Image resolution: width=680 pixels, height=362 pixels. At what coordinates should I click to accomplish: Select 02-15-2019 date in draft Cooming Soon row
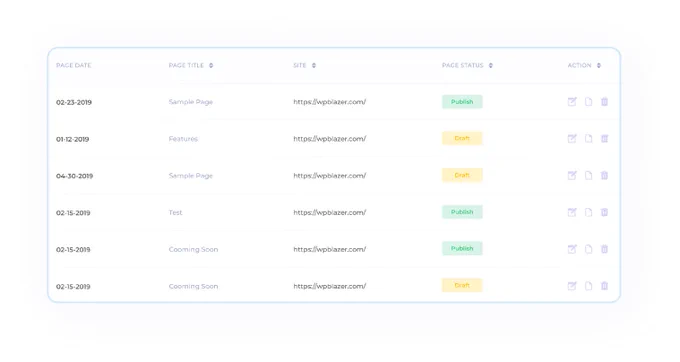pyautogui.click(x=73, y=287)
